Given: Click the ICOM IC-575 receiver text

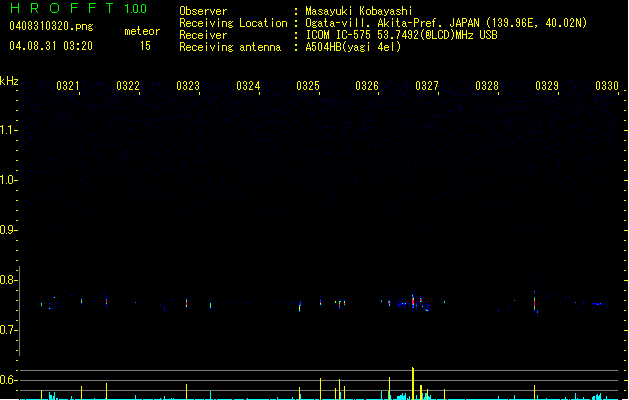Looking at the screenshot, I should pos(402,35).
